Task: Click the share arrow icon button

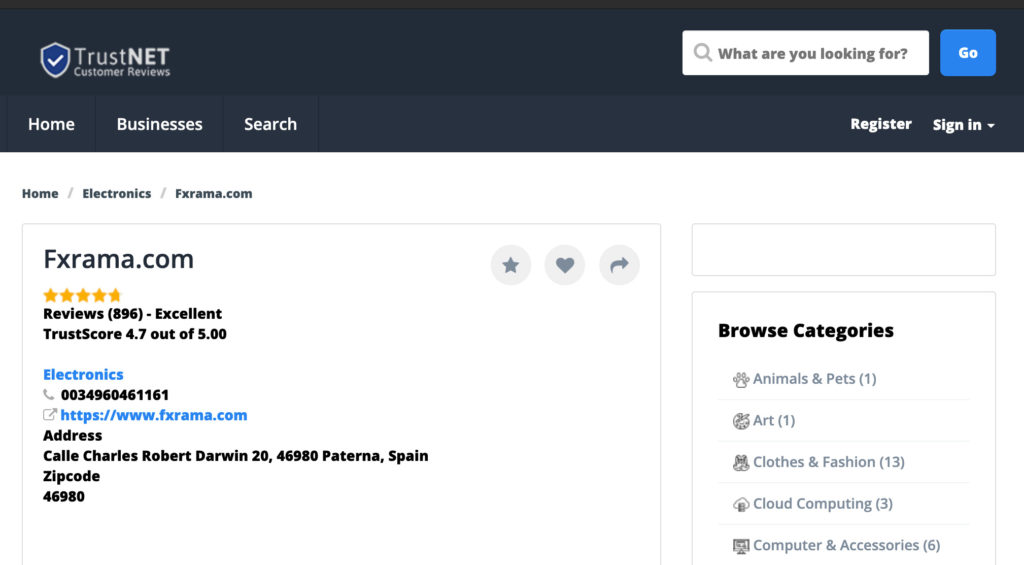Action: 619,265
